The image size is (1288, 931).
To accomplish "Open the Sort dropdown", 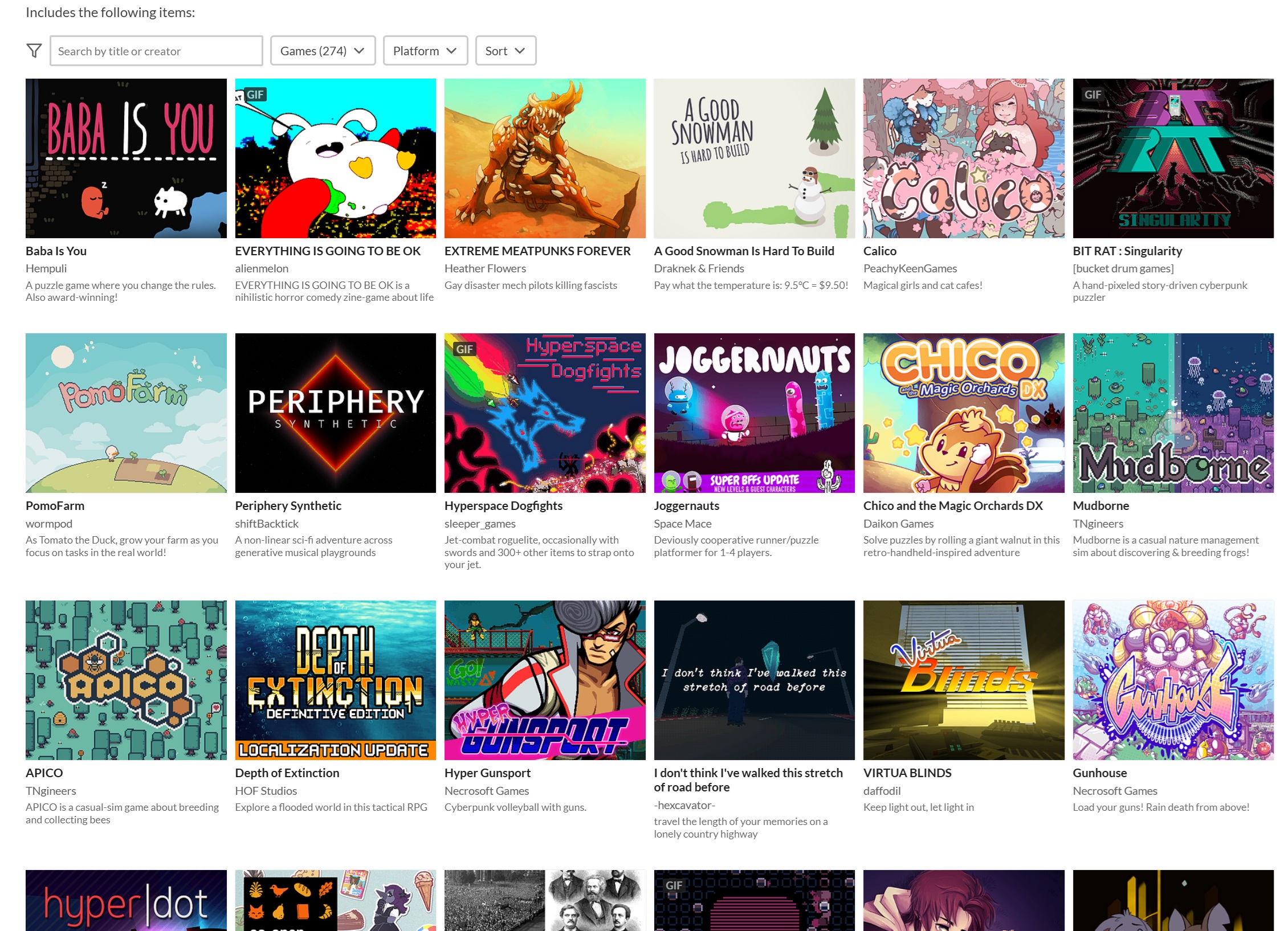I will pyautogui.click(x=505, y=50).
